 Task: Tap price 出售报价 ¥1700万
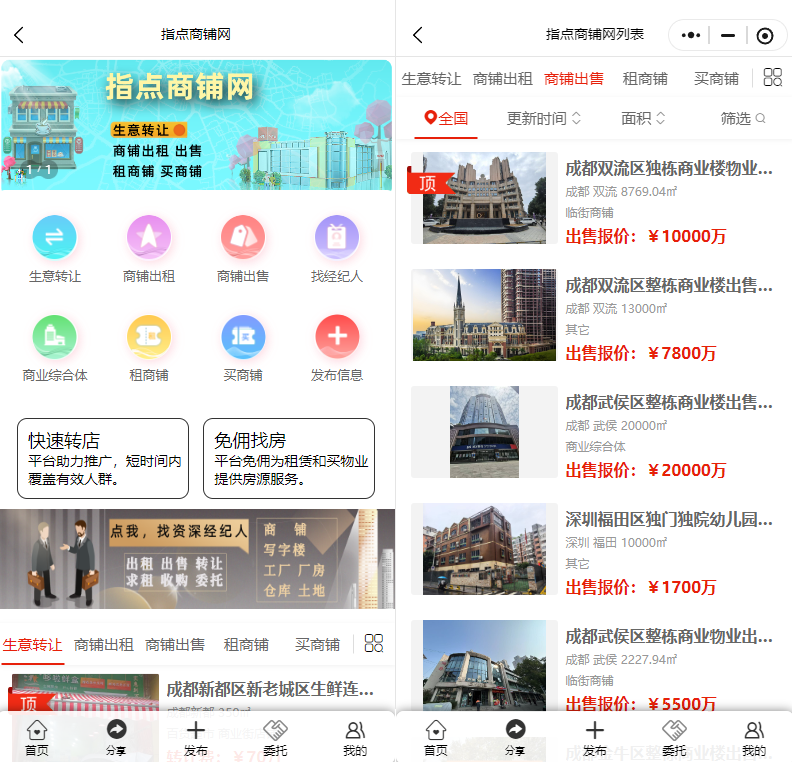tap(640, 587)
